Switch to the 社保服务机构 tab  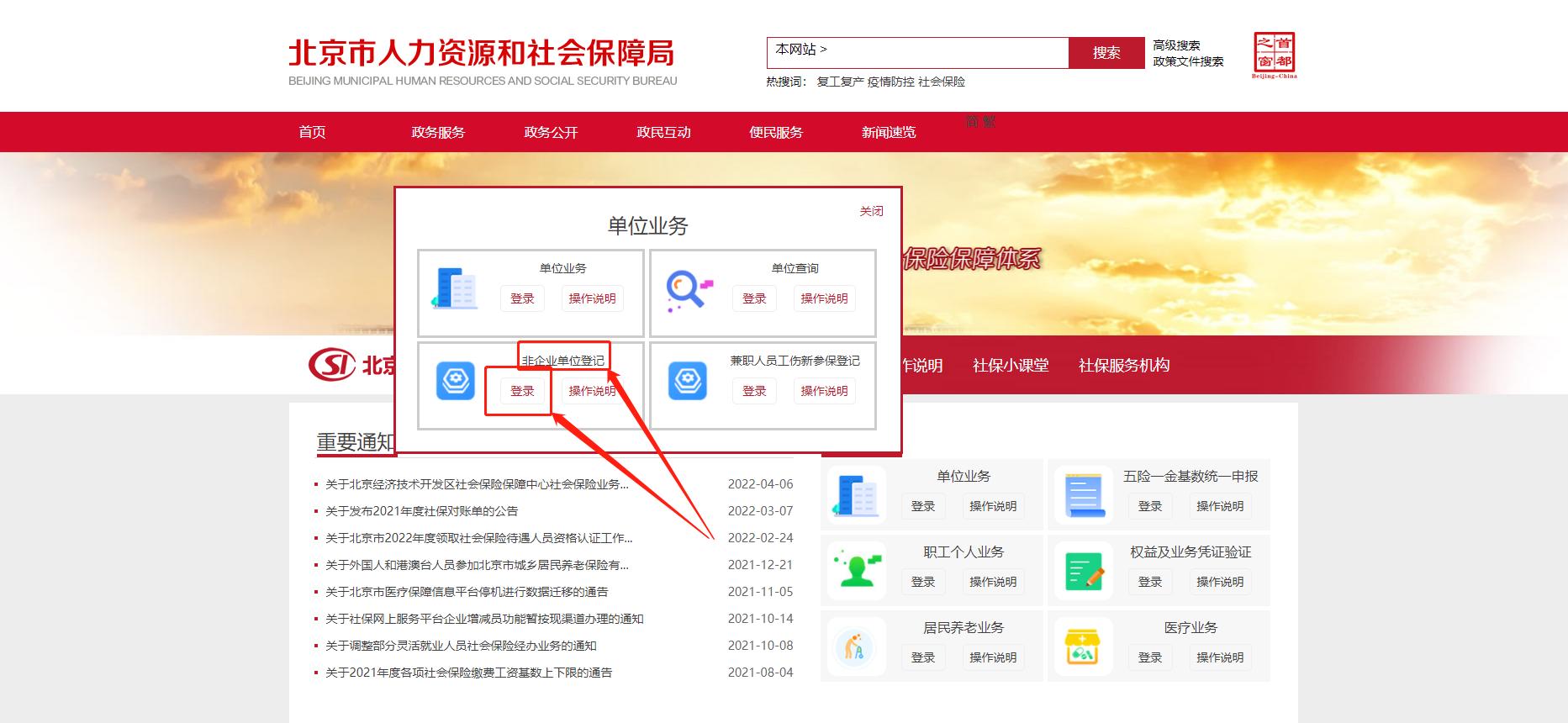1124,365
